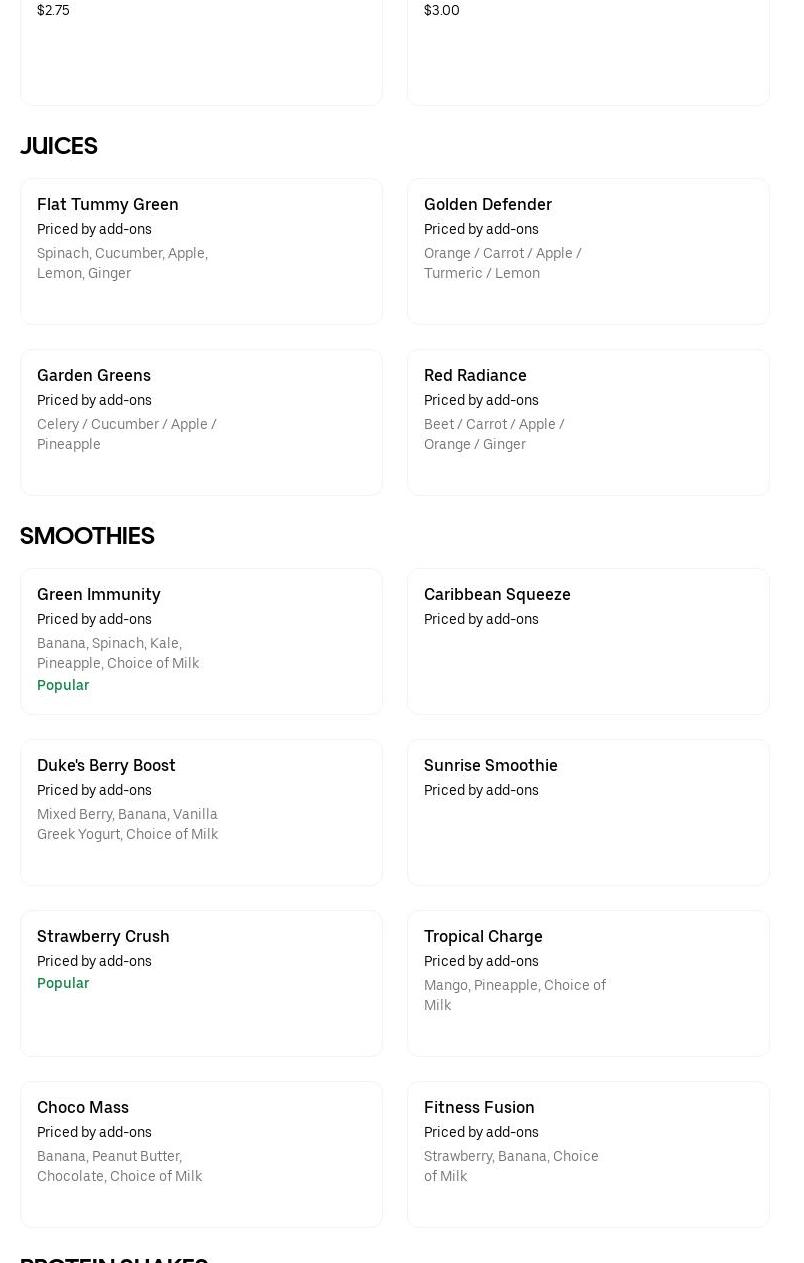Image resolution: width=804 pixels, height=1263 pixels.
Task: Select the Strawberry Crush smoothie
Action: click(x=201, y=982)
